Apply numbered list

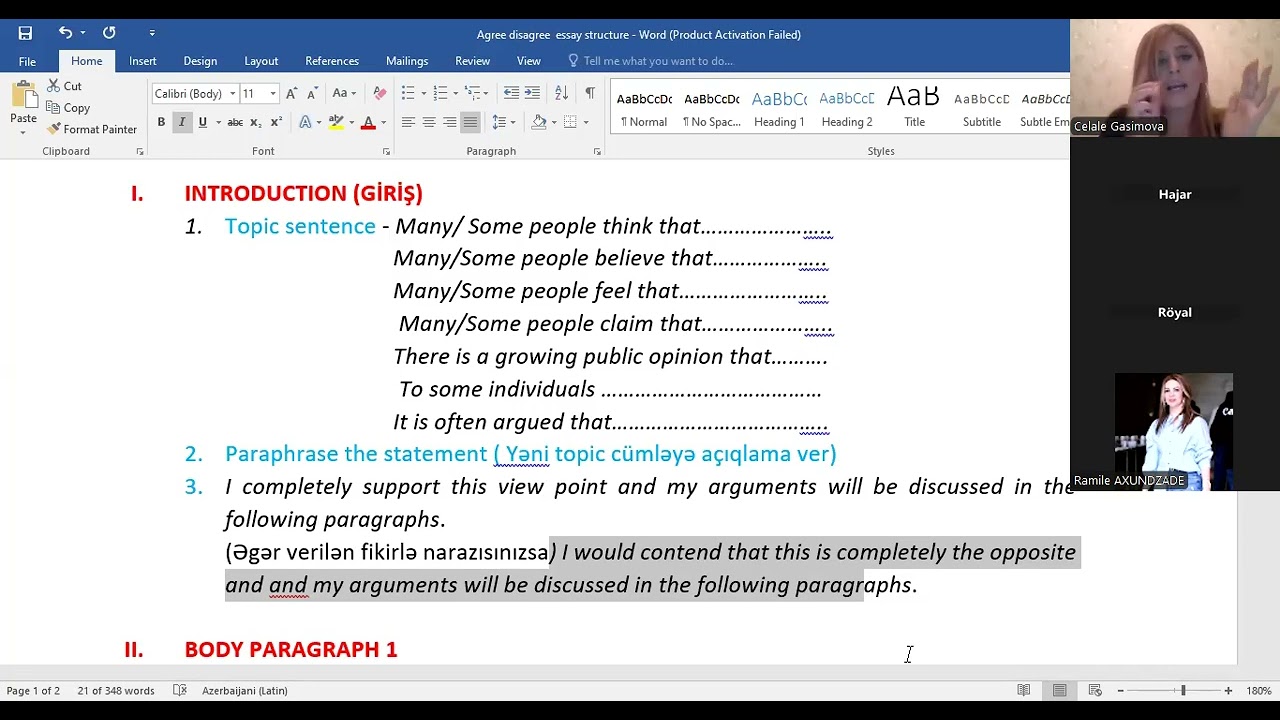tap(441, 93)
